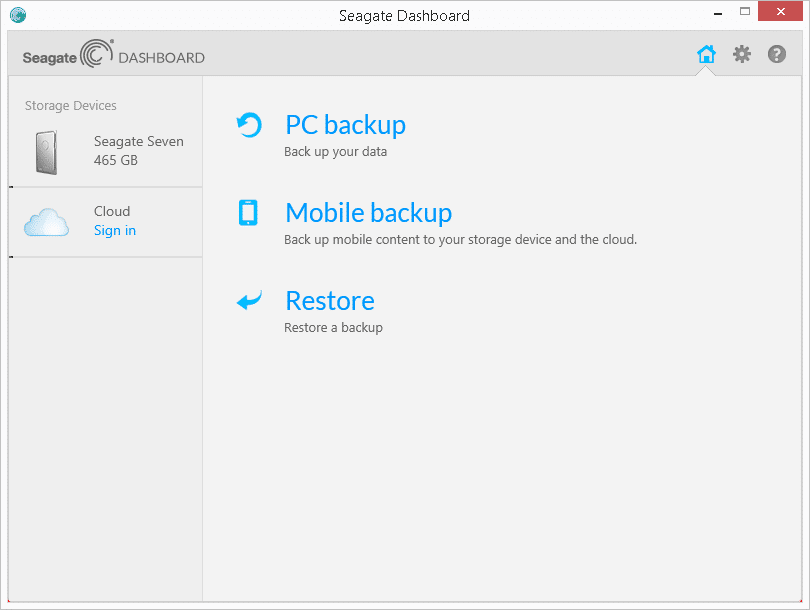Open the Restore heading link

330,301
